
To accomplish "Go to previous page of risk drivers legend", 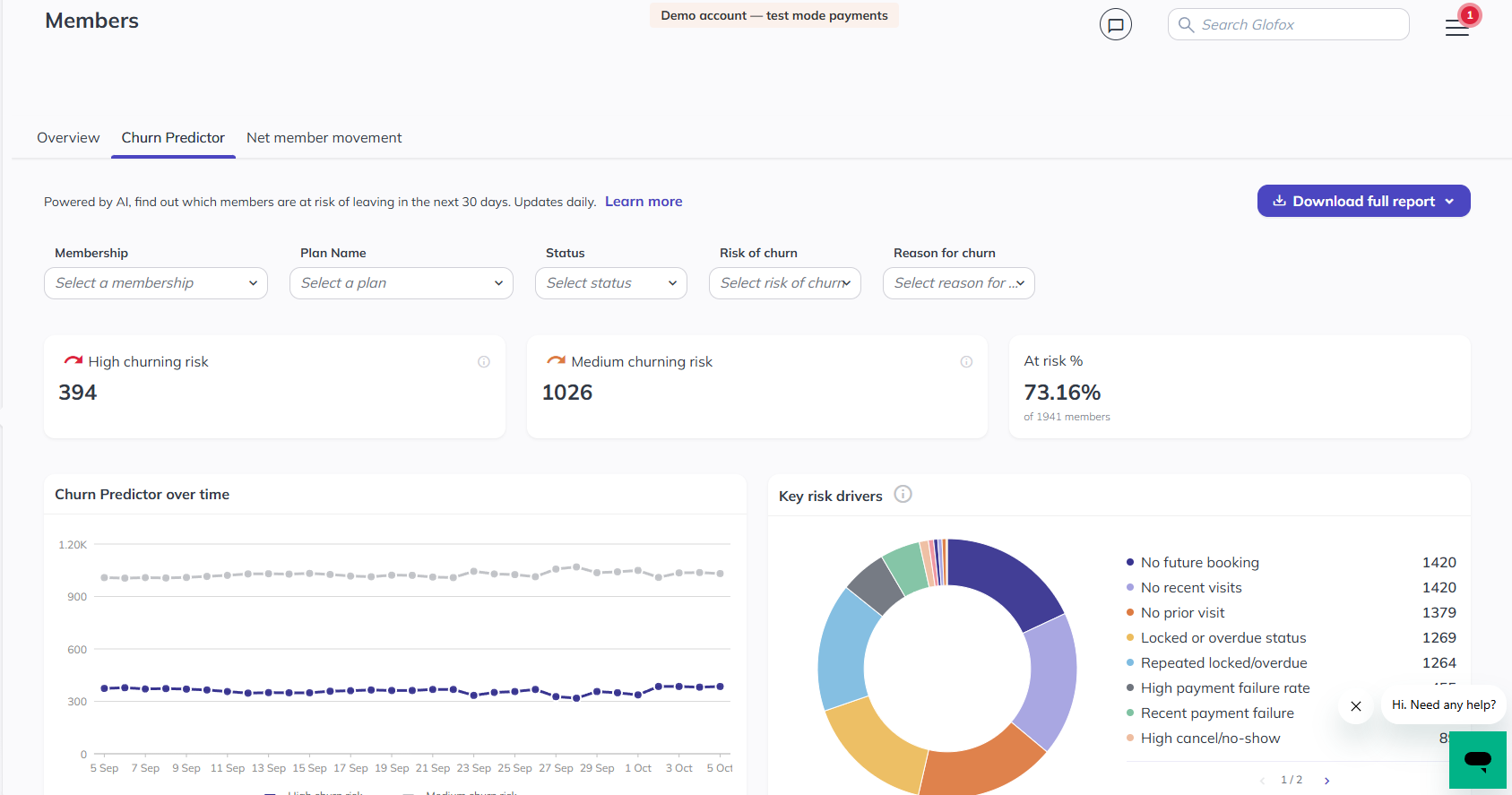I will point(1263,781).
